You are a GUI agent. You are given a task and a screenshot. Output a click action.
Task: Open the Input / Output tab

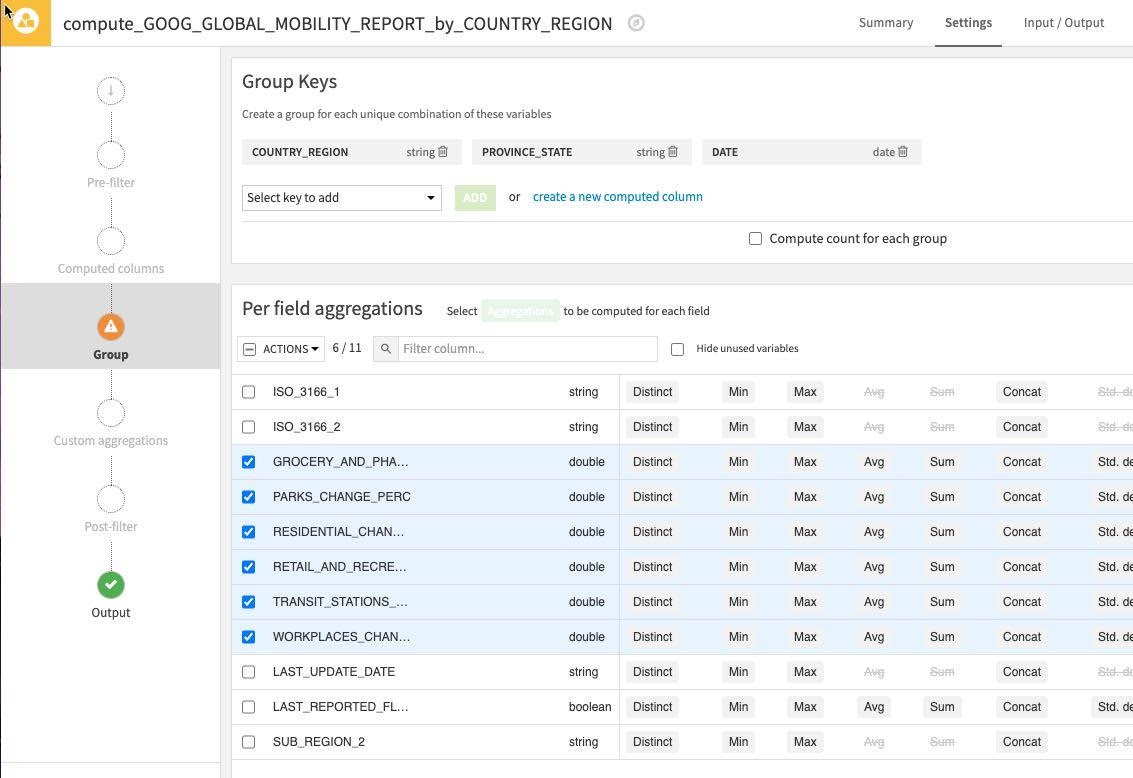point(1063,22)
